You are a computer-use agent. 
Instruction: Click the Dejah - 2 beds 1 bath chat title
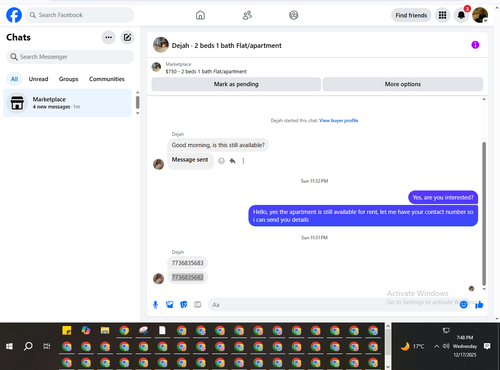pos(226,45)
